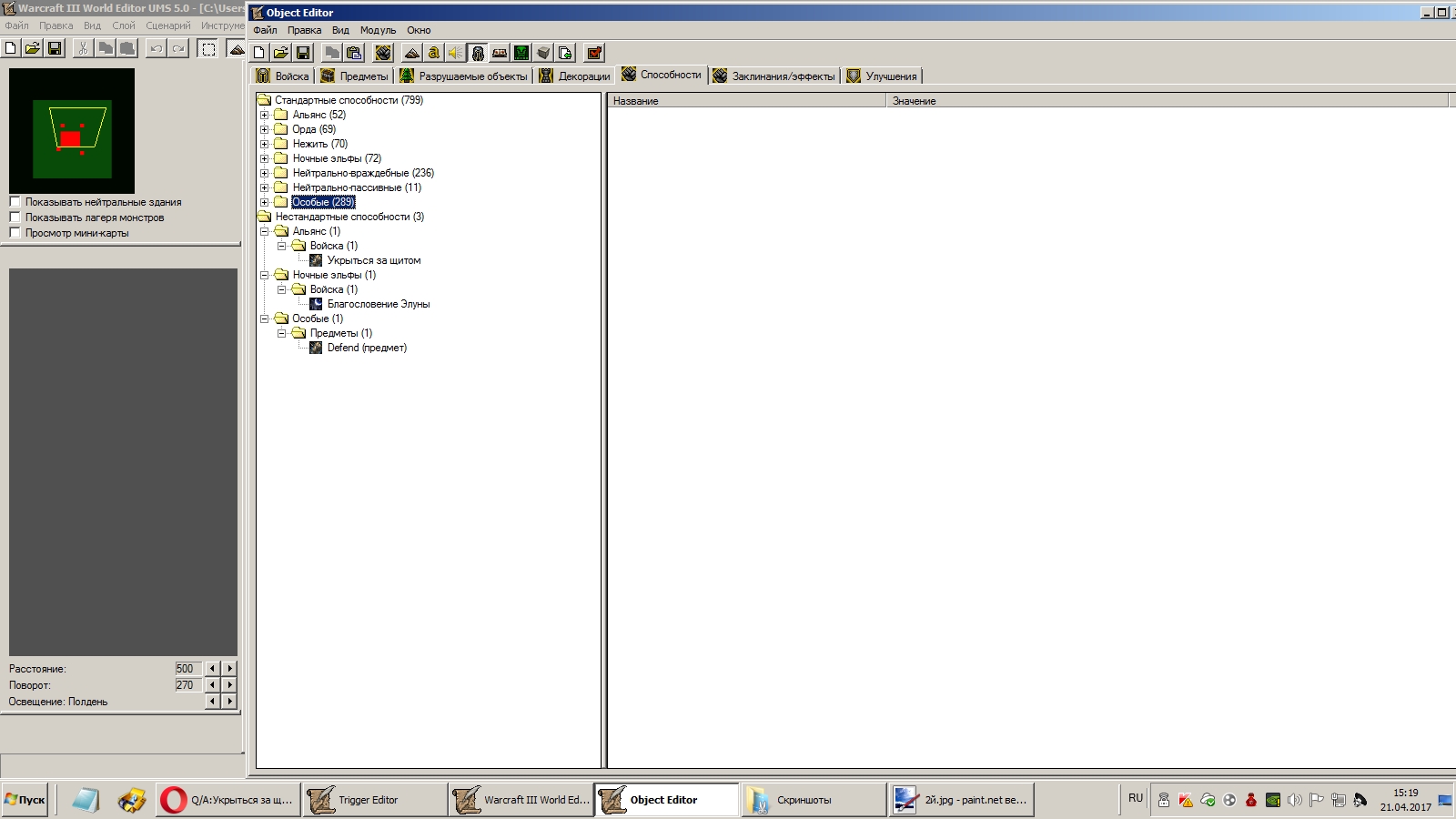Expand the Орда (69) folder

(x=265, y=129)
